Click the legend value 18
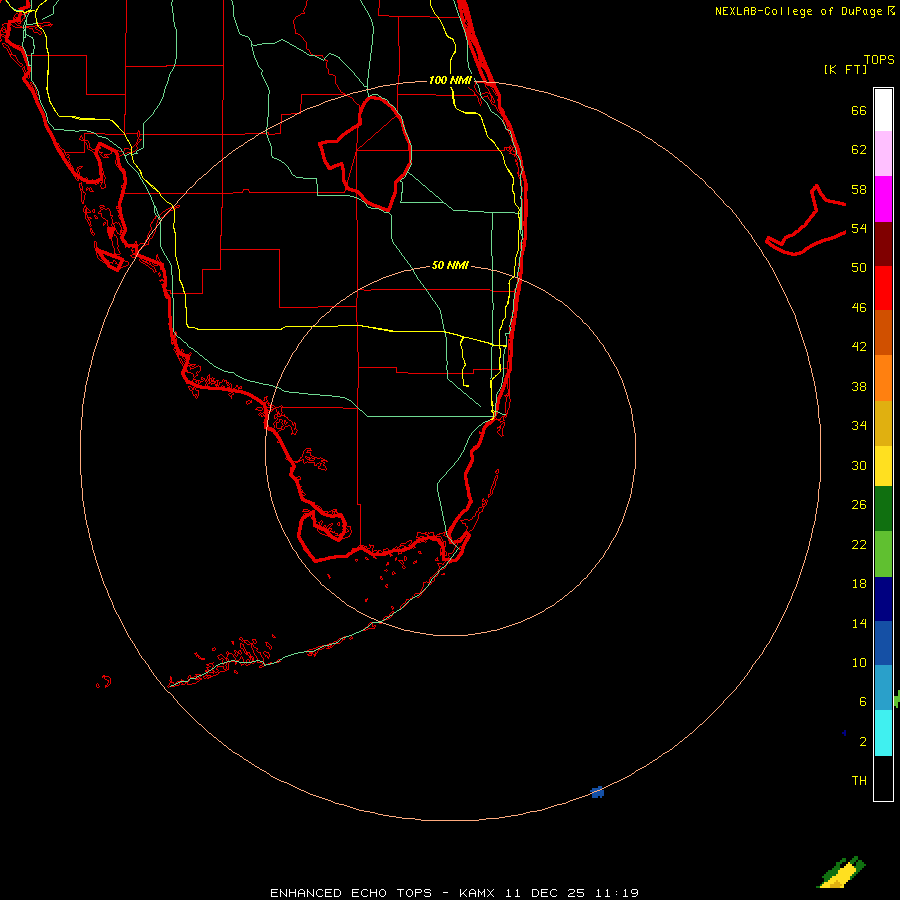The image size is (900, 900). (859, 584)
